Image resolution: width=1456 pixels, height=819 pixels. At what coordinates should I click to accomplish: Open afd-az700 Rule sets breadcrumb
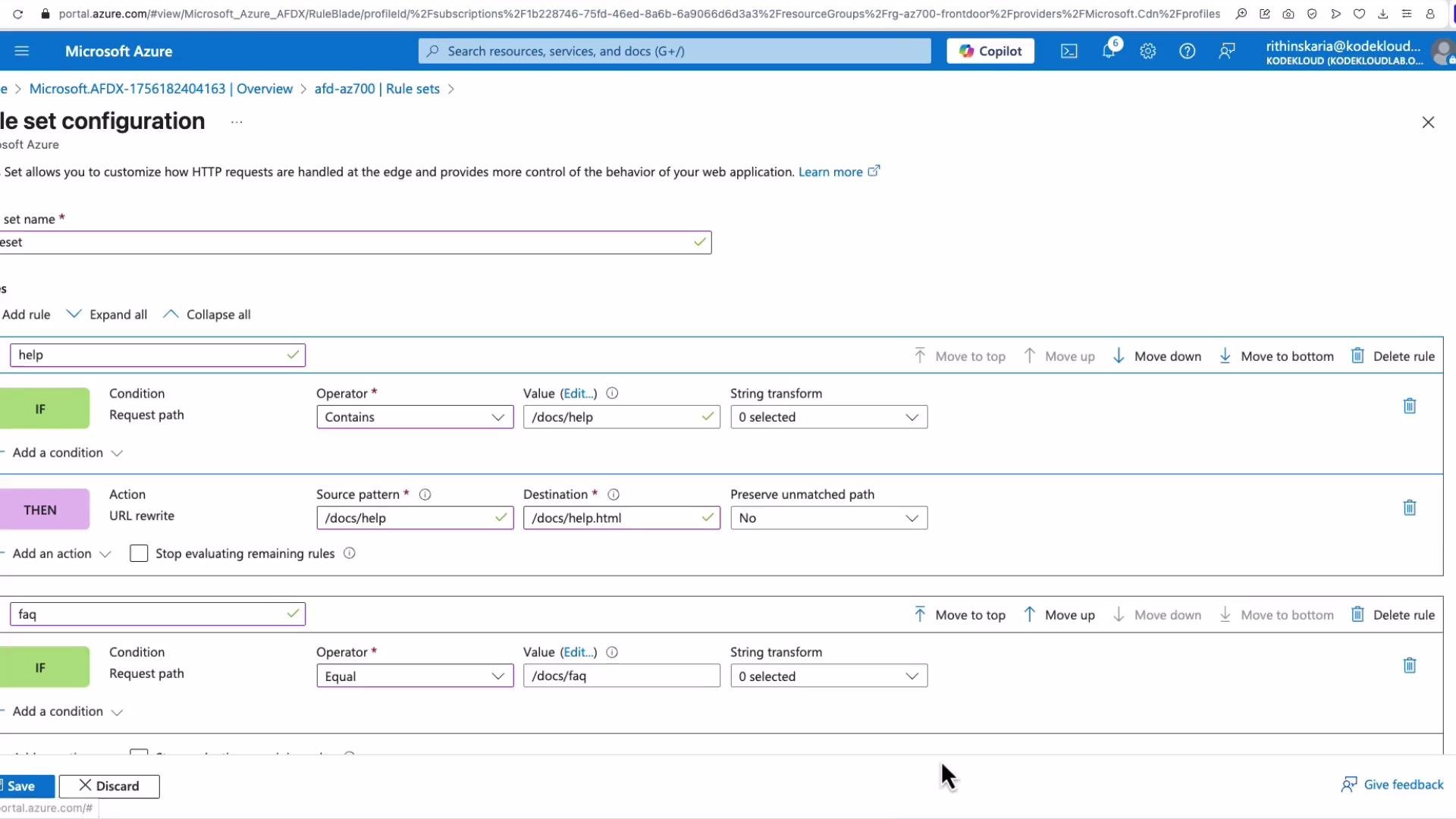377,89
